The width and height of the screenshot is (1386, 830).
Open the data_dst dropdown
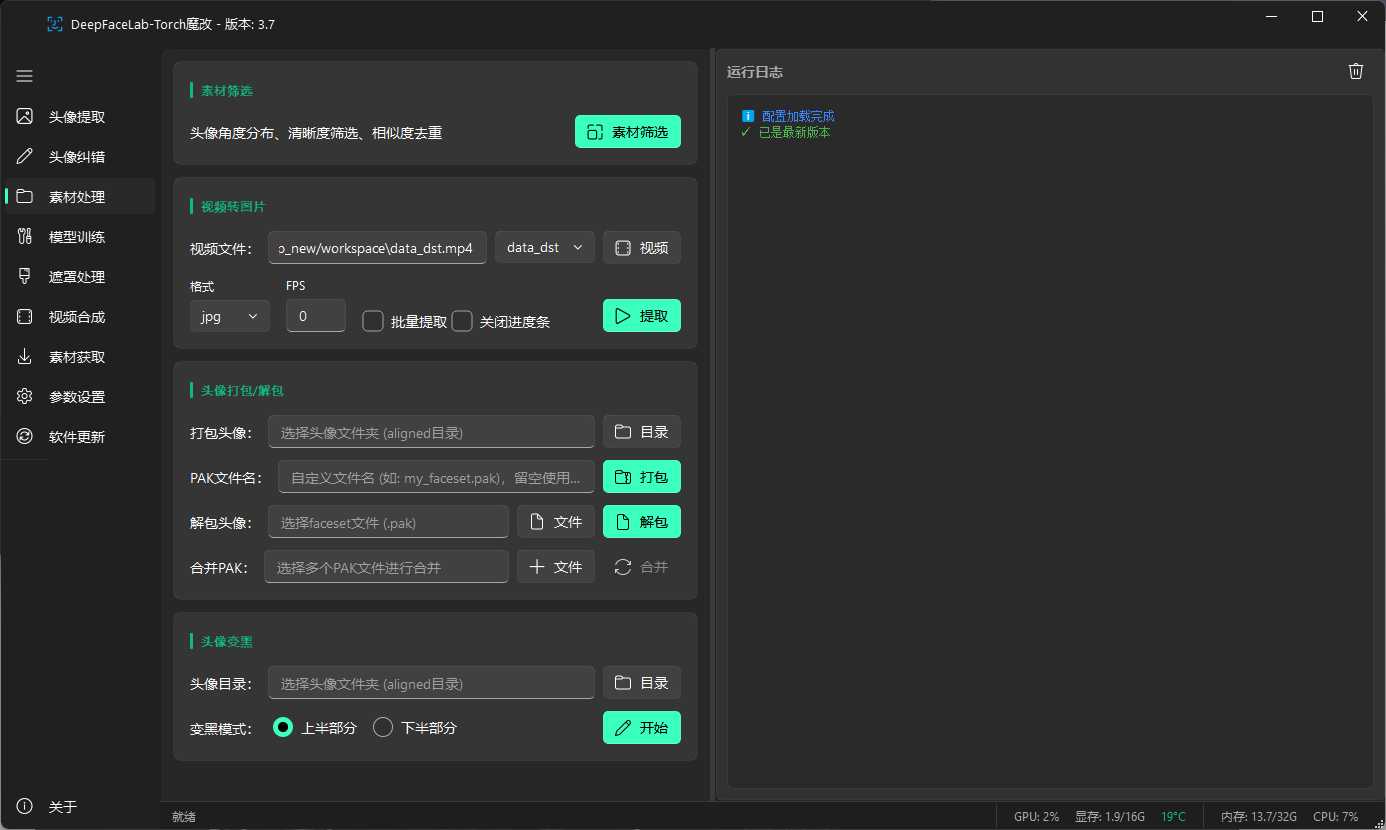coord(544,247)
